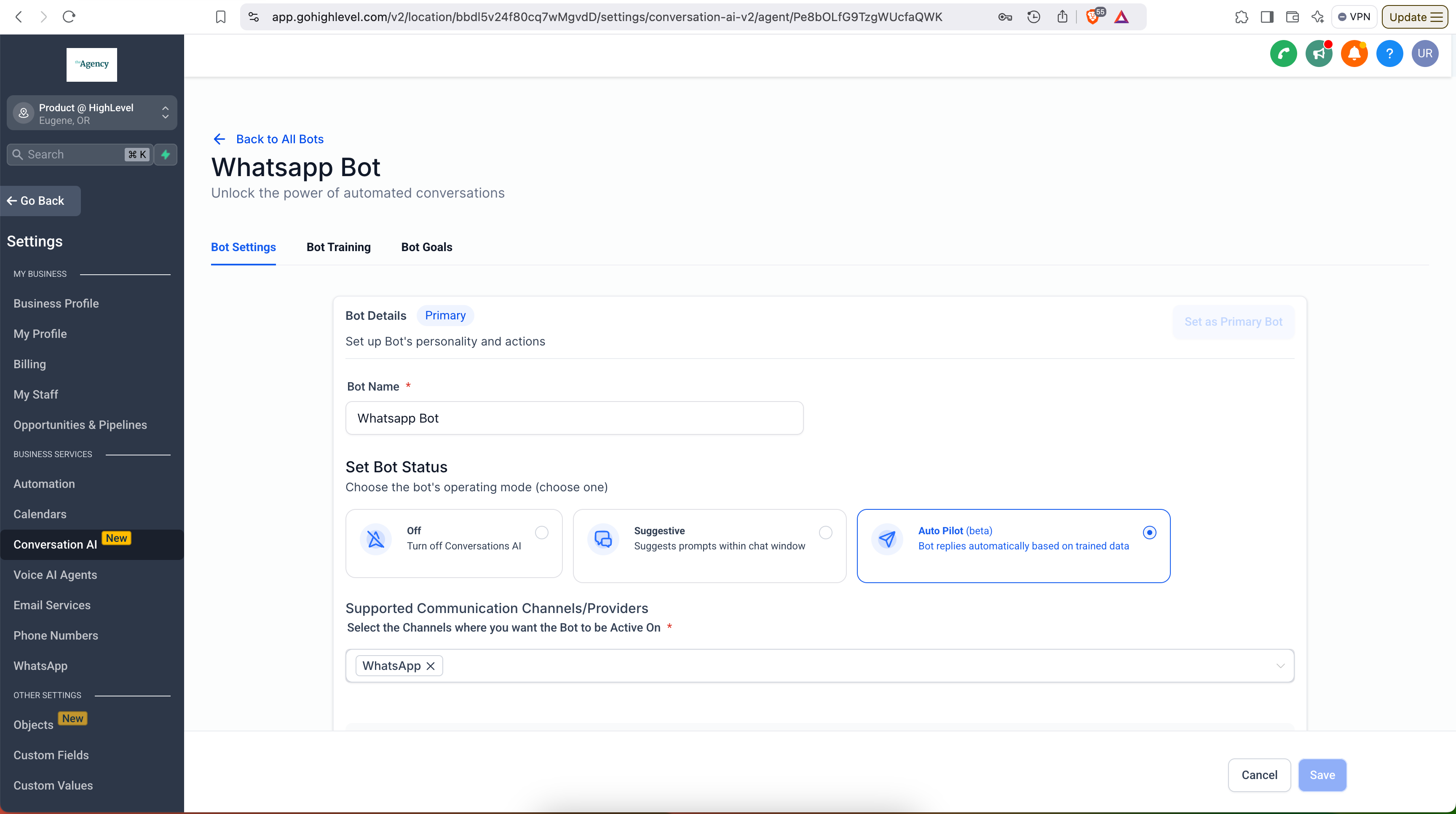The image size is (1456, 814).
Task: Reload the page with refresh icon
Action: [x=69, y=17]
